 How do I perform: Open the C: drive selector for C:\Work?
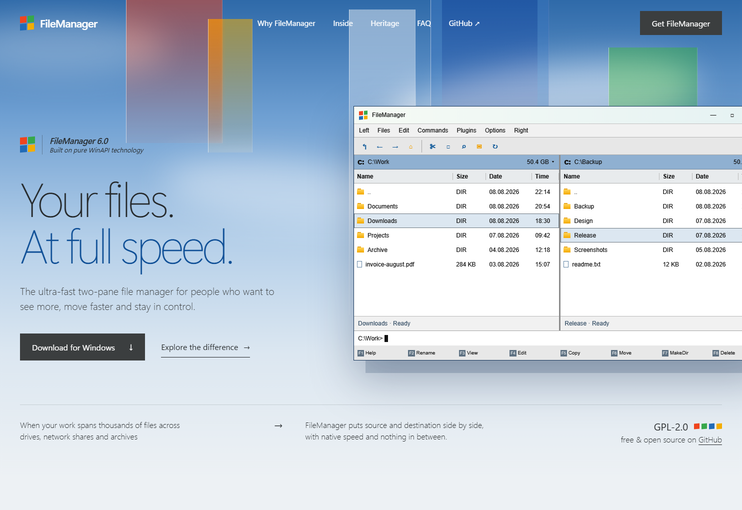coord(361,162)
